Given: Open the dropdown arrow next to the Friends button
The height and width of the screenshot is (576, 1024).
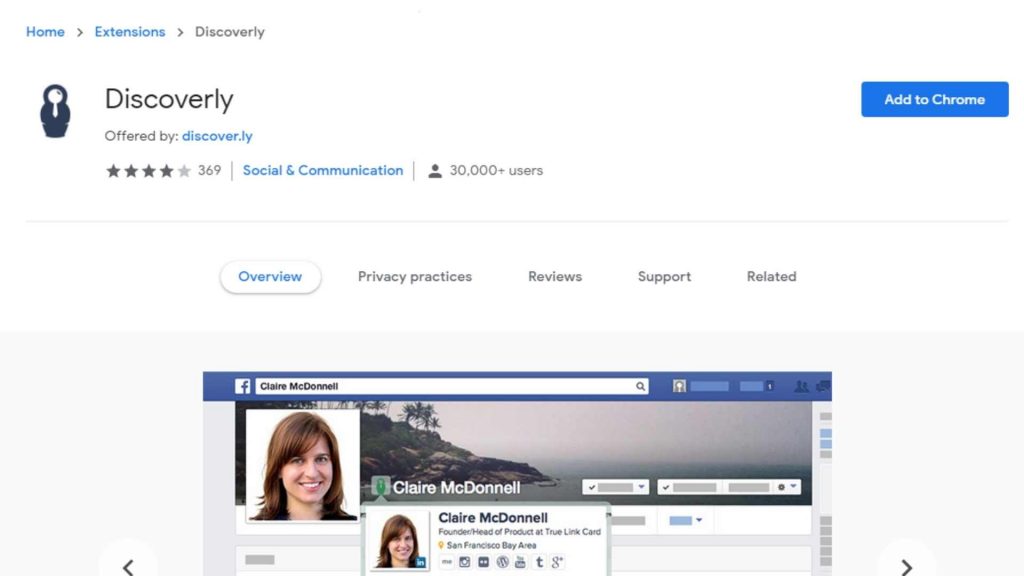Looking at the screenshot, I should click(x=640, y=487).
